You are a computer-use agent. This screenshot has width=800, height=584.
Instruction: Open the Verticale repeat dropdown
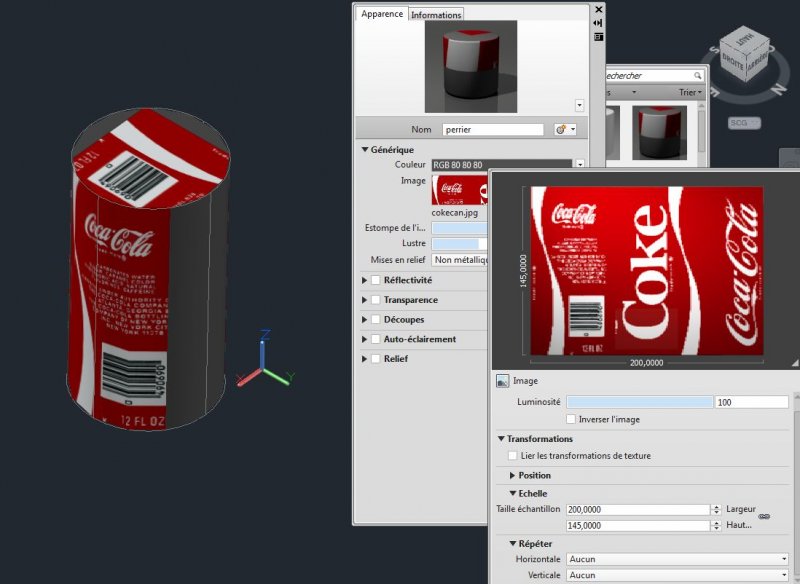coord(678,575)
